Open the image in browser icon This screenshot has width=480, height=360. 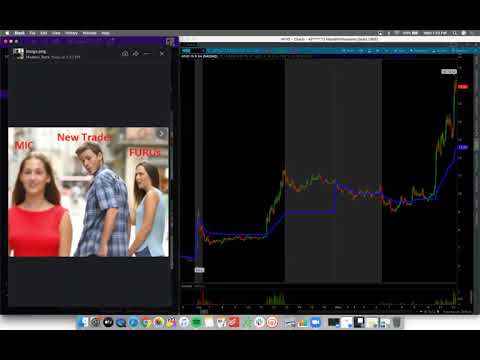point(125,53)
